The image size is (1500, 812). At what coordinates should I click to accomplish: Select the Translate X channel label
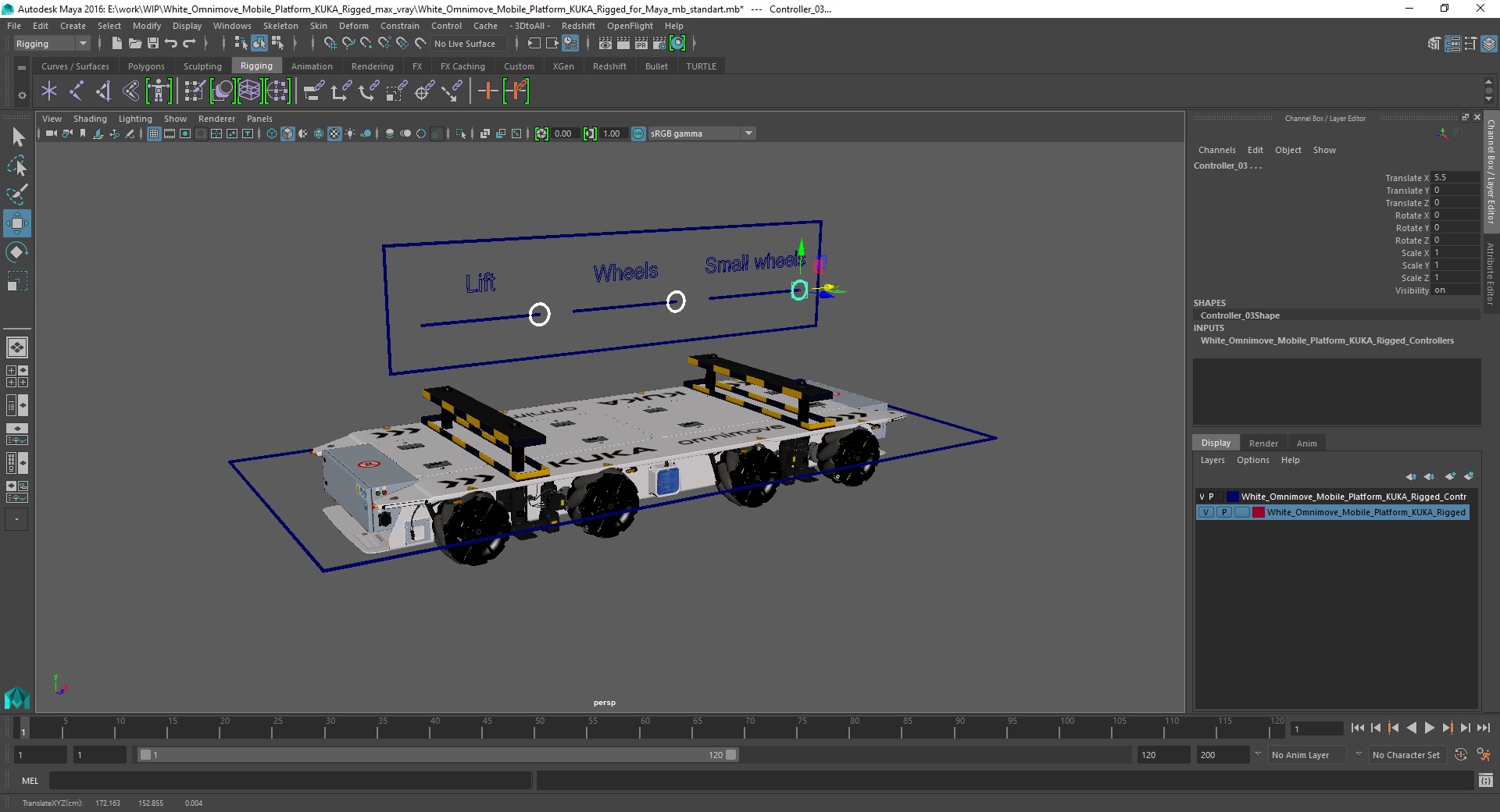click(x=1406, y=178)
